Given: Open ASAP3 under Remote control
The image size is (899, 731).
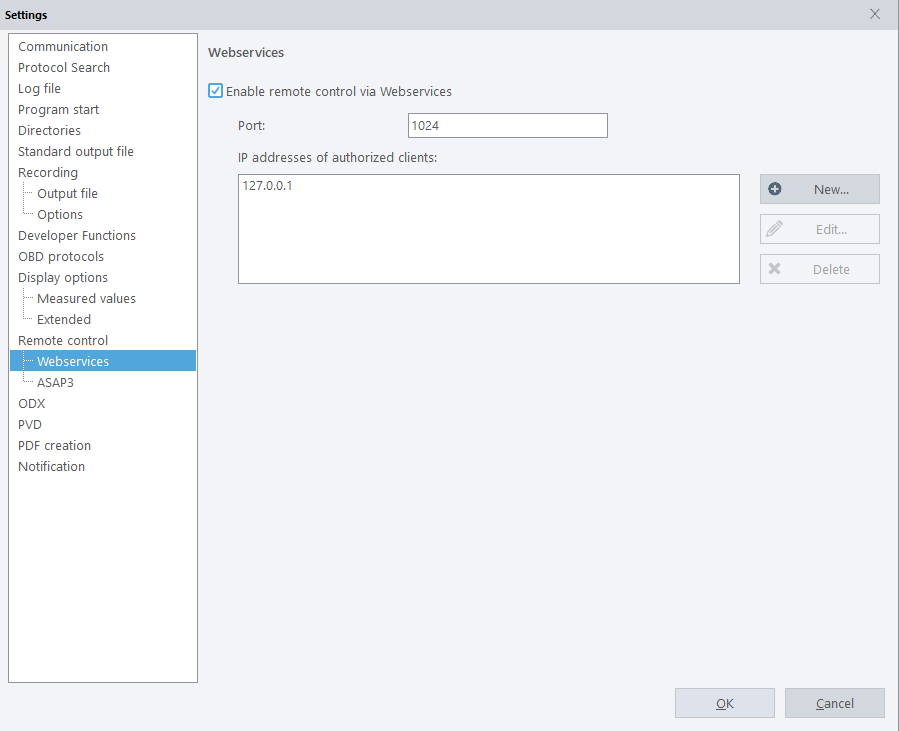Looking at the screenshot, I should tap(56, 382).
